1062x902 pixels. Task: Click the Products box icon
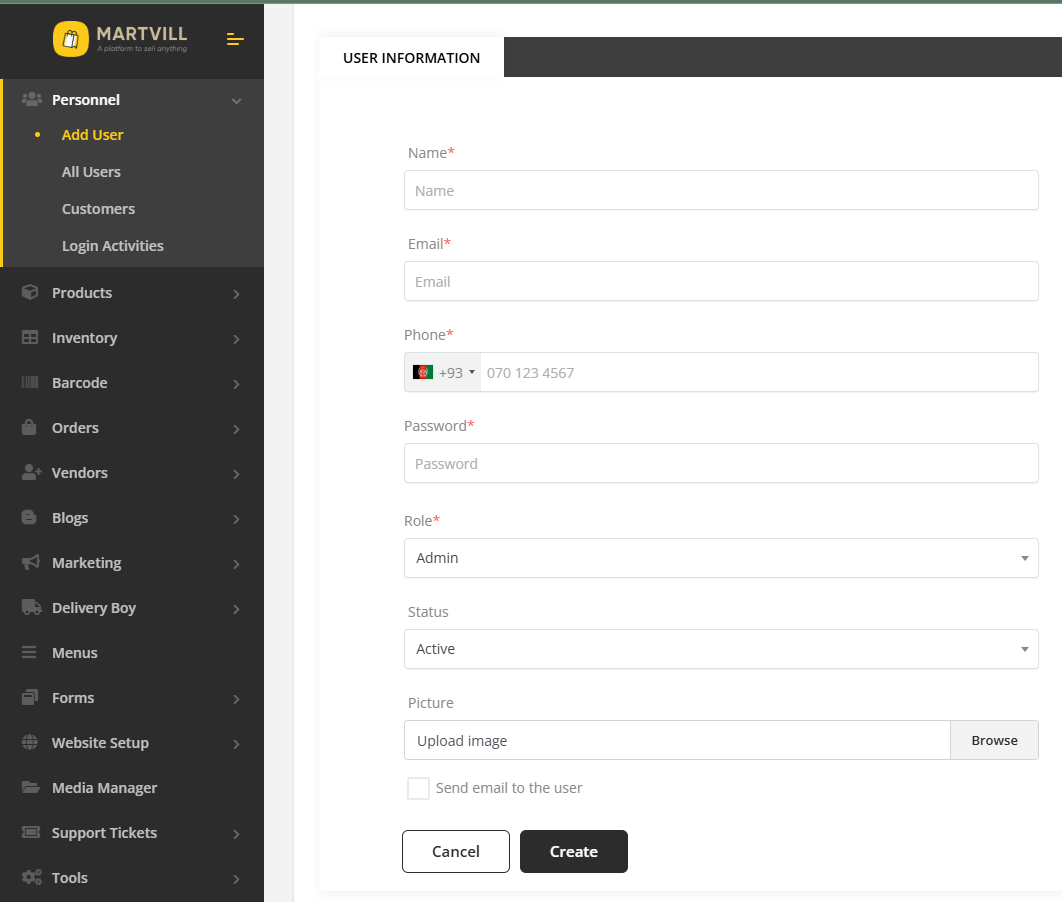click(x=30, y=293)
